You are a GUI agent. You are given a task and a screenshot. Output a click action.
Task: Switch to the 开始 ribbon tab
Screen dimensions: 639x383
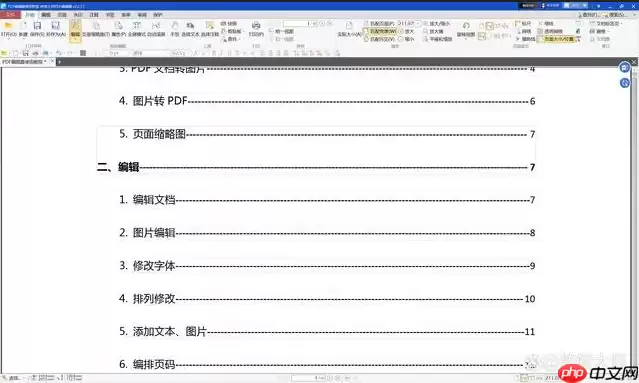tap(30, 15)
